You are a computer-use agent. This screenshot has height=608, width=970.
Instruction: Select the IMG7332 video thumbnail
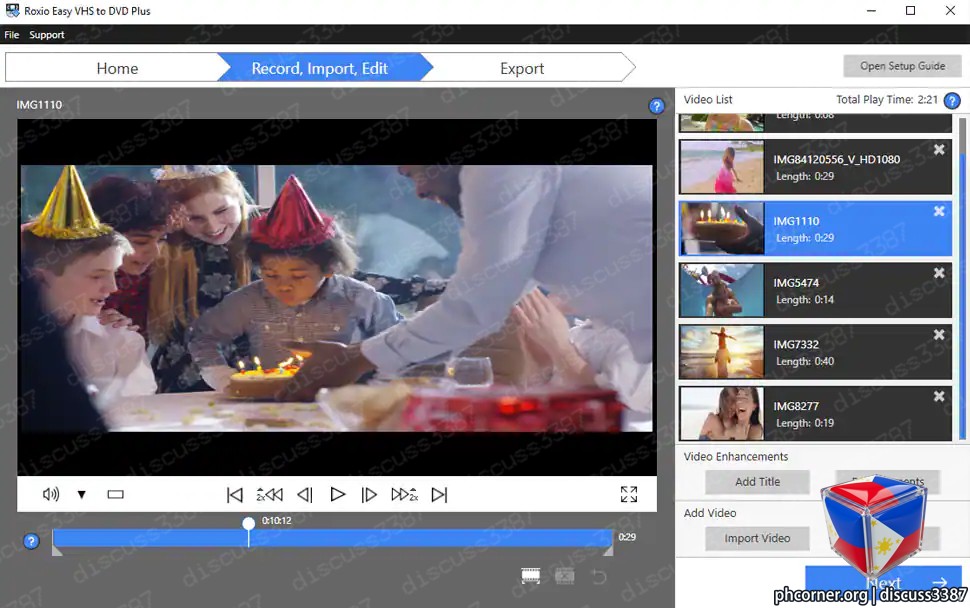(722, 352)
